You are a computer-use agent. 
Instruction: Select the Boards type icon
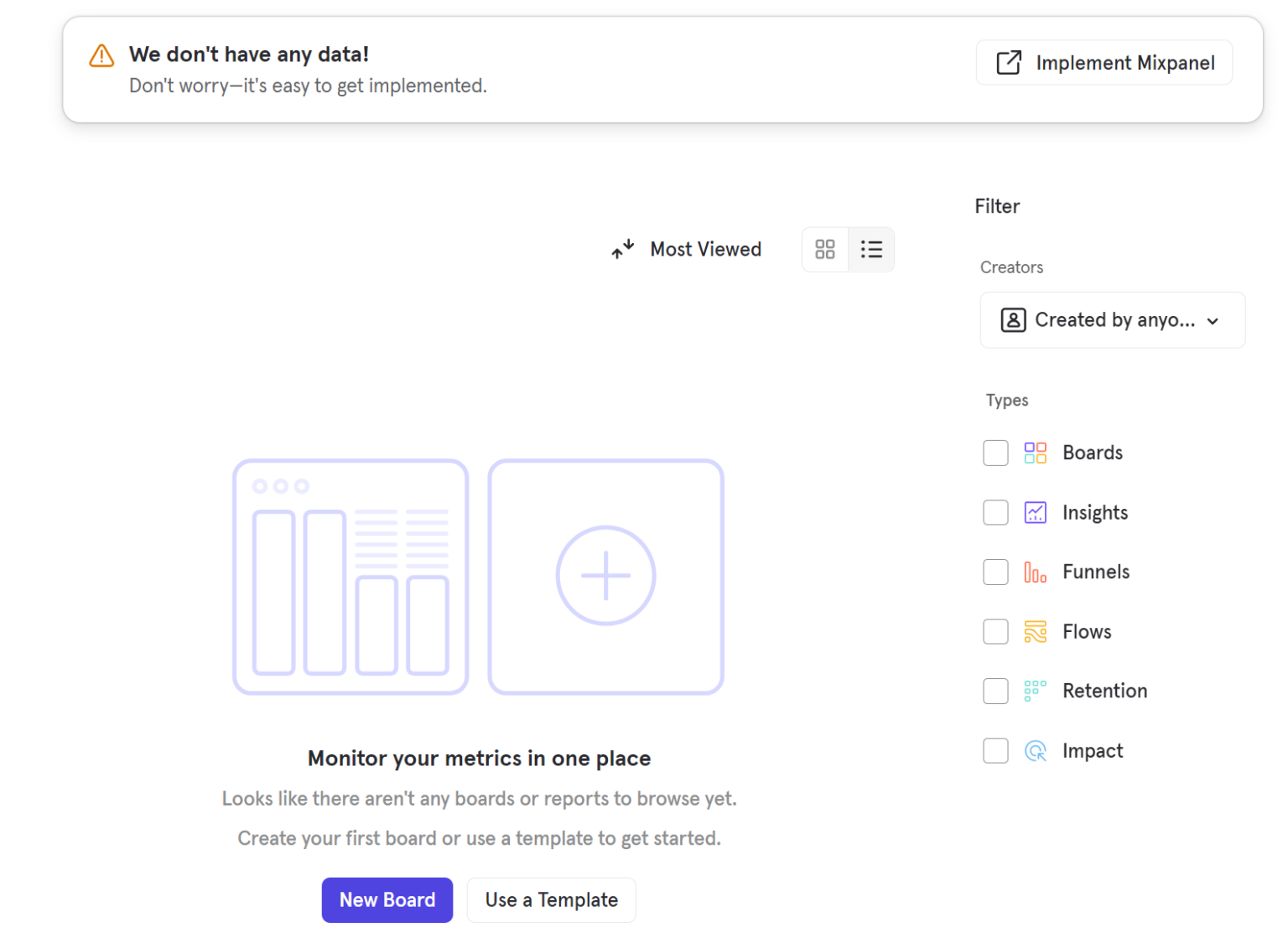tap(1036, 453)
